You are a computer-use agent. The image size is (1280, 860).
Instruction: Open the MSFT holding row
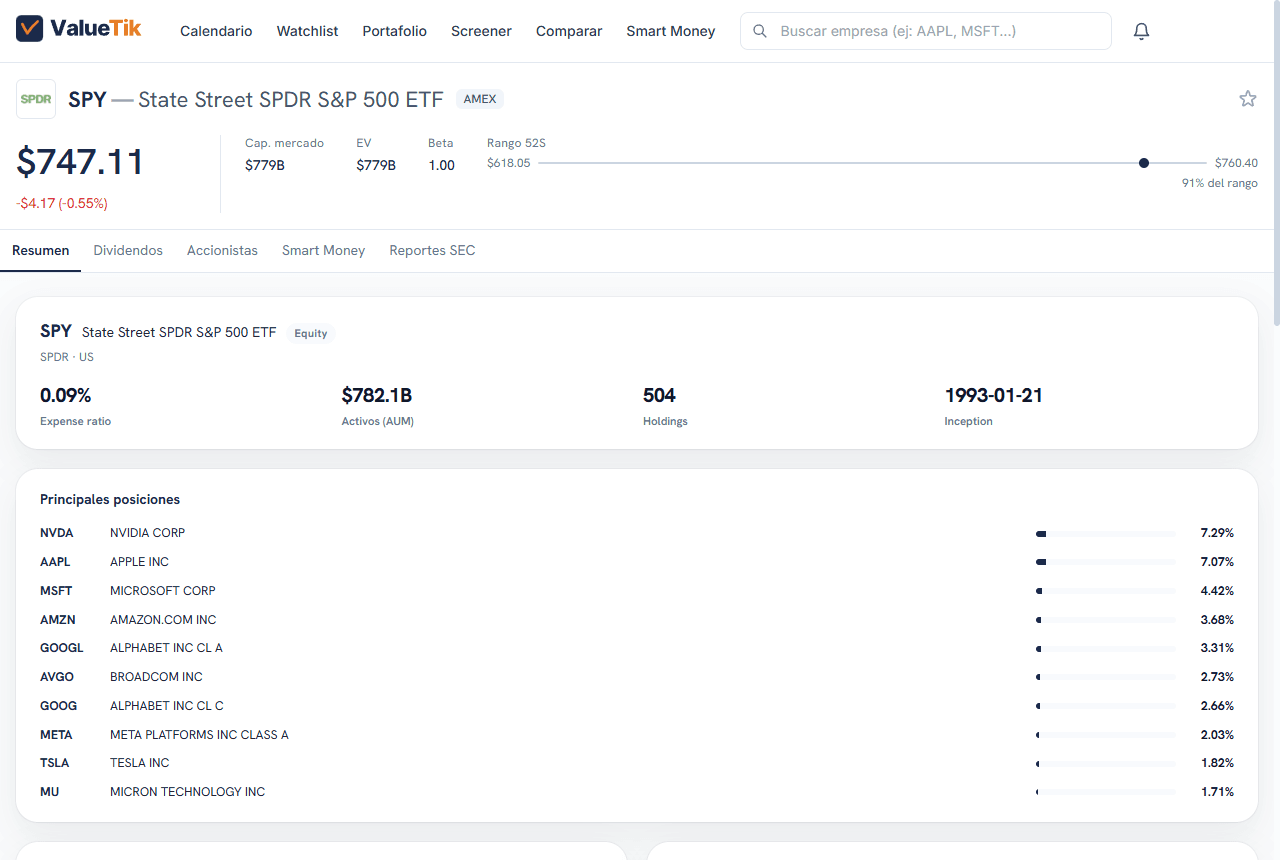(x=637, y=590)
